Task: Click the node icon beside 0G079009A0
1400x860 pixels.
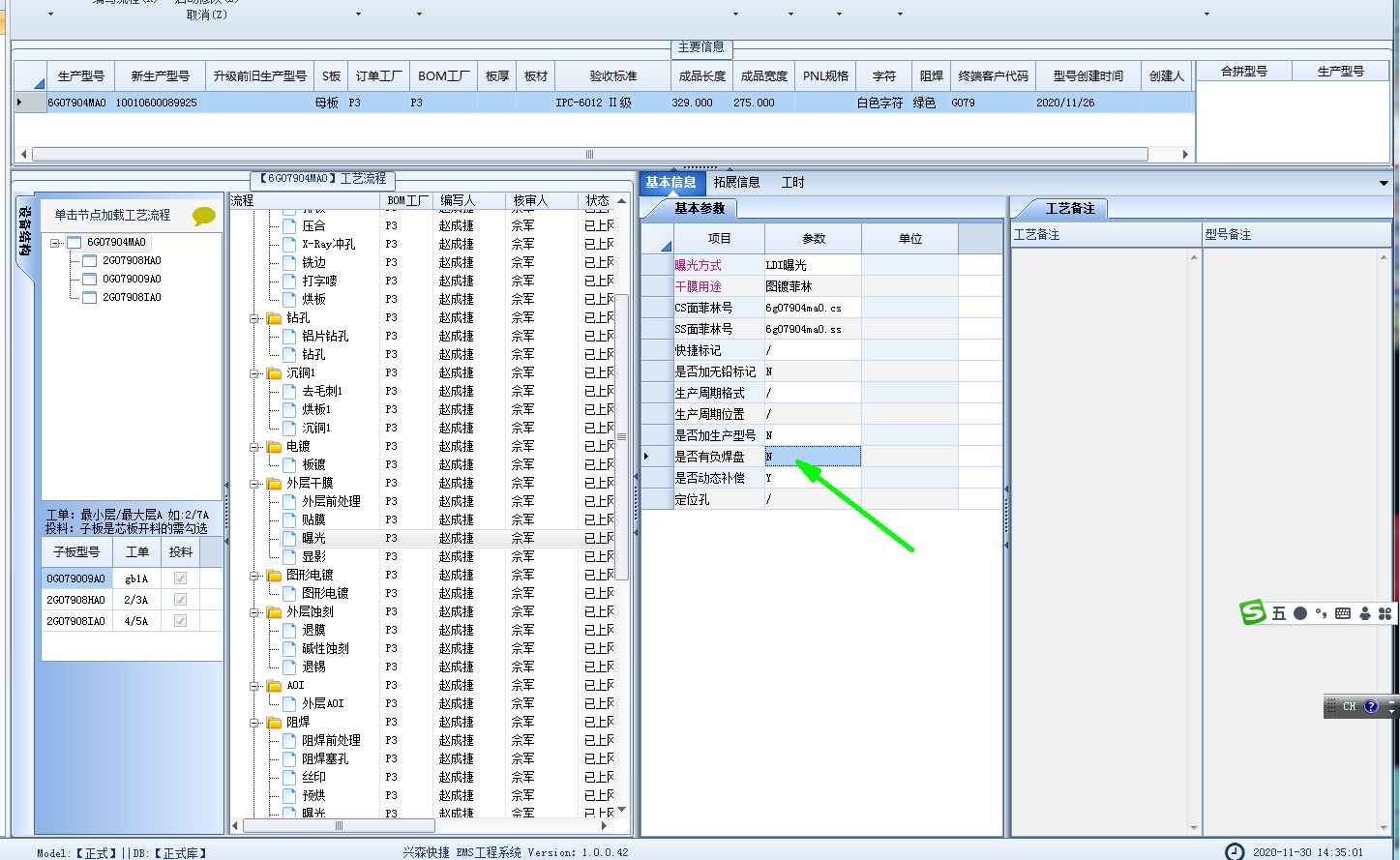Action: coord(90,280)
